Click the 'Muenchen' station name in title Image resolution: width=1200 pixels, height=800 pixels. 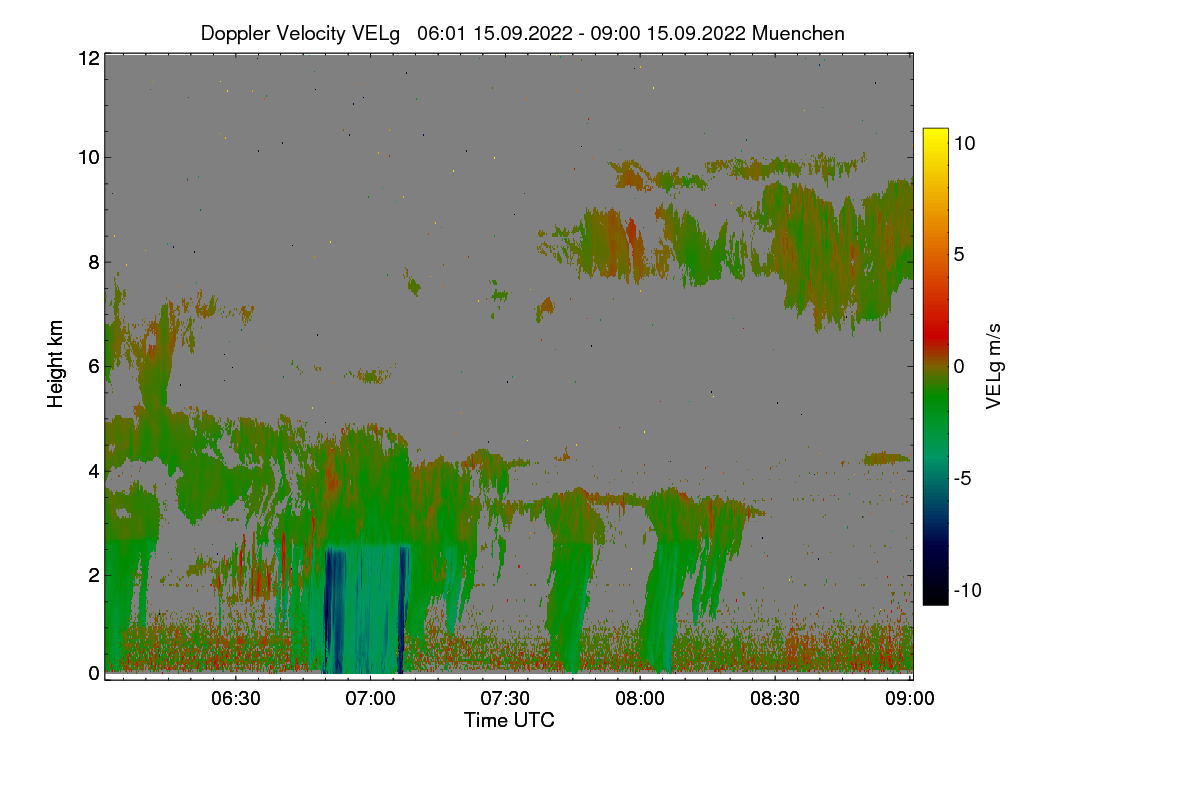click(x=798, y=33)
